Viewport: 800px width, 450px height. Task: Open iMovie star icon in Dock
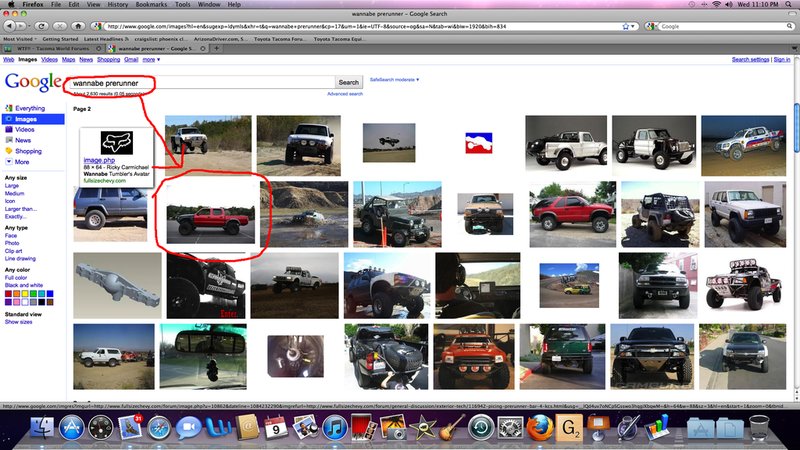coord(422,427)
